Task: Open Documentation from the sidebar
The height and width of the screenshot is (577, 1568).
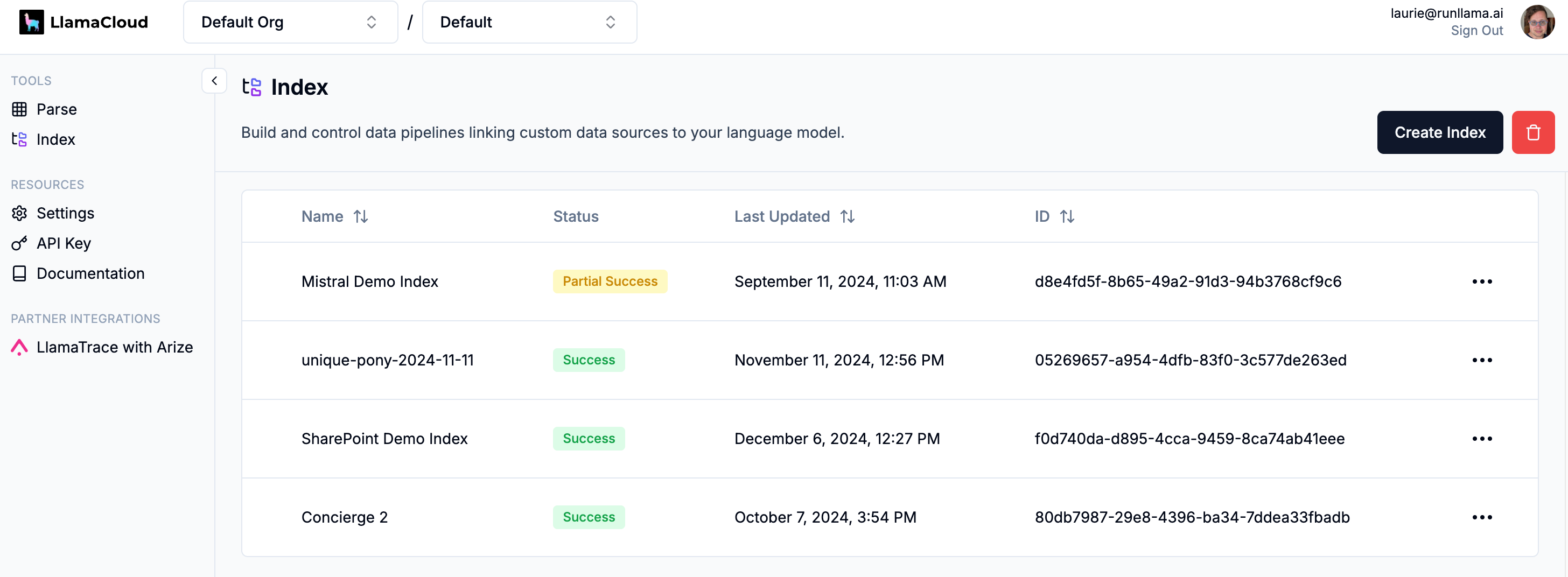Action: point(90,274)
